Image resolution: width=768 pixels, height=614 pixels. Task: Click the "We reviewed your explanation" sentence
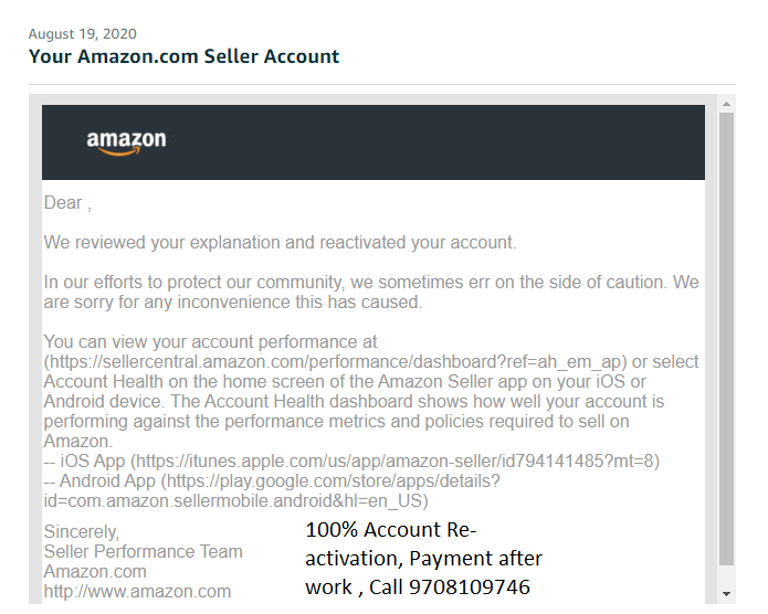click(280, 243)
